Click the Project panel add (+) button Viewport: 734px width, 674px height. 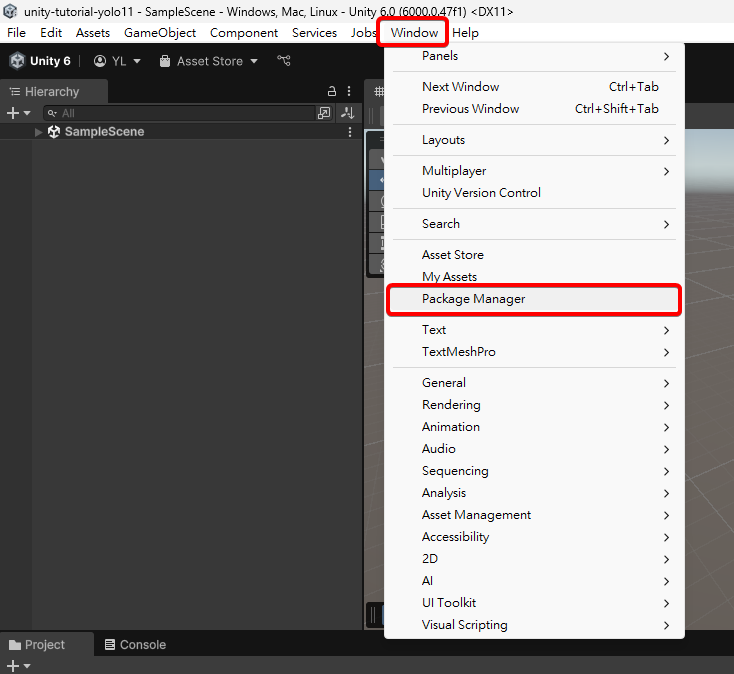pyautogui.click(x=17, y=666)
